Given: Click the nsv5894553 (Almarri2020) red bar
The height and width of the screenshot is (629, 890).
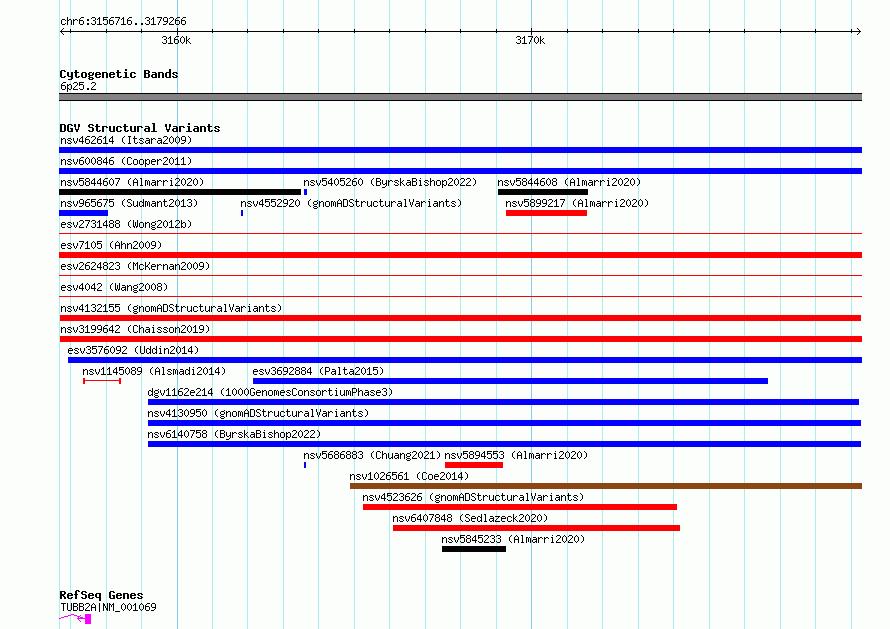Looking at the screenshot, I should [x=474, y=465].
